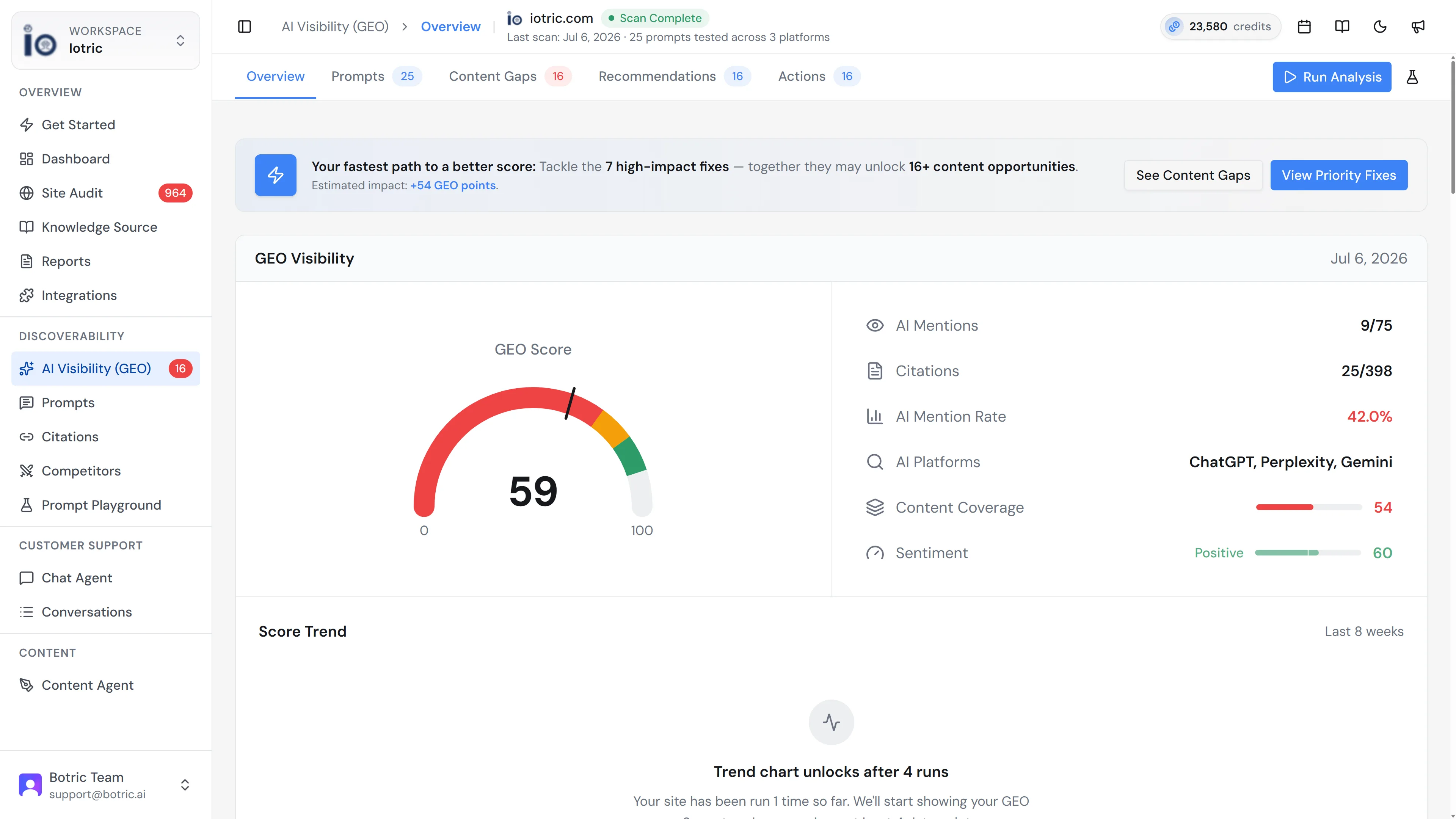Open the announcements megaphone icon

coord(1418,27)
